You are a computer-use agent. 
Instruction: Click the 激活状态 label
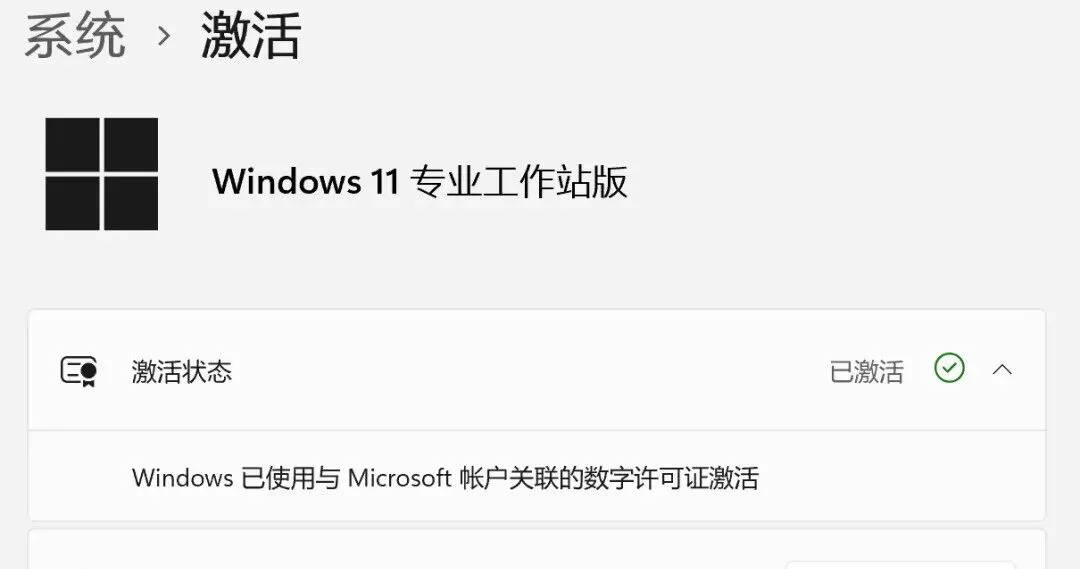[x=182, y=371]
